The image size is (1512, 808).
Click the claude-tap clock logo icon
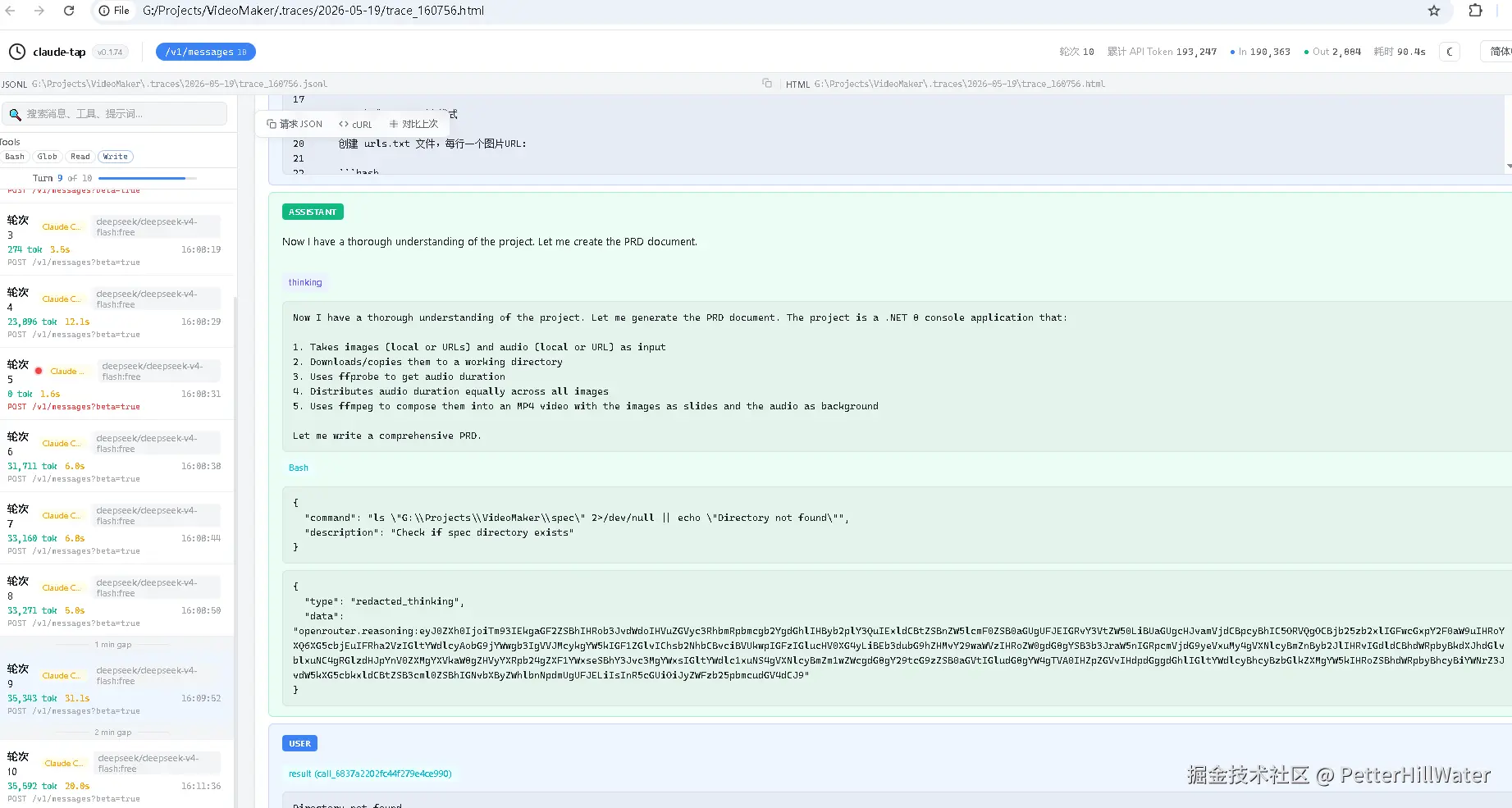tap(17, 52)
